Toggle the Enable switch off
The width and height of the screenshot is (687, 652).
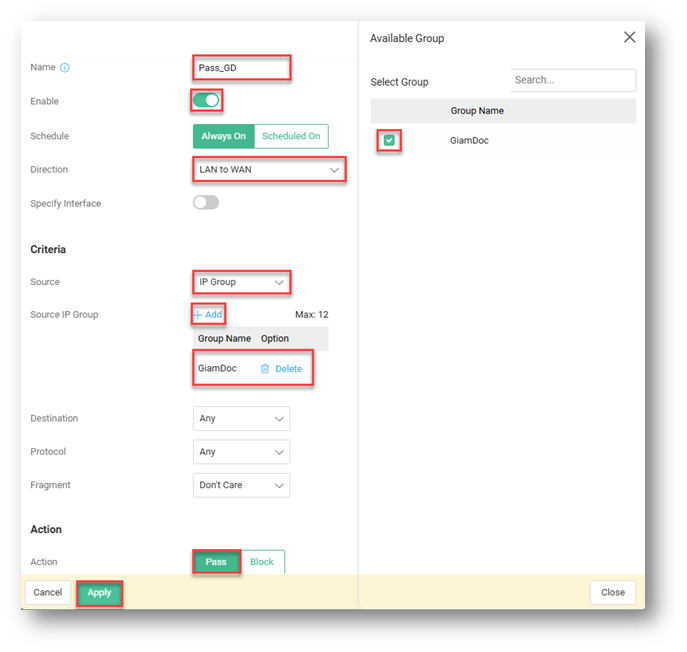pyautogui.click(x=206, y=100)
